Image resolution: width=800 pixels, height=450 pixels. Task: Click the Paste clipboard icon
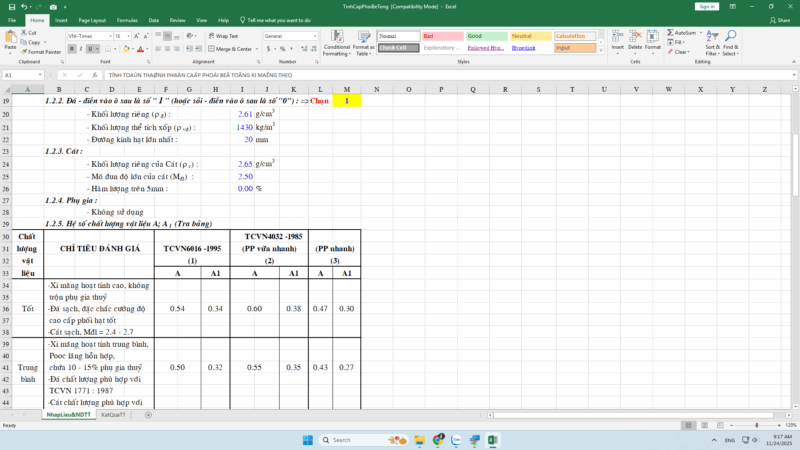9,38
